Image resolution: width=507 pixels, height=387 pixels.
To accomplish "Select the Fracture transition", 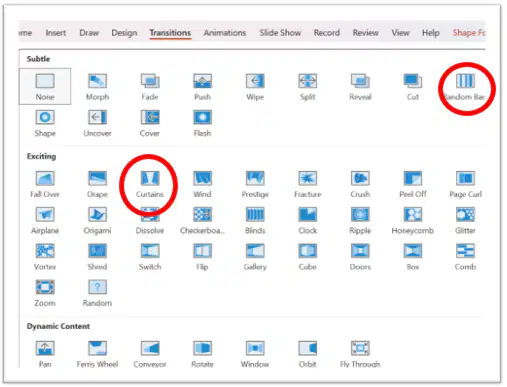I will point(307,184).
